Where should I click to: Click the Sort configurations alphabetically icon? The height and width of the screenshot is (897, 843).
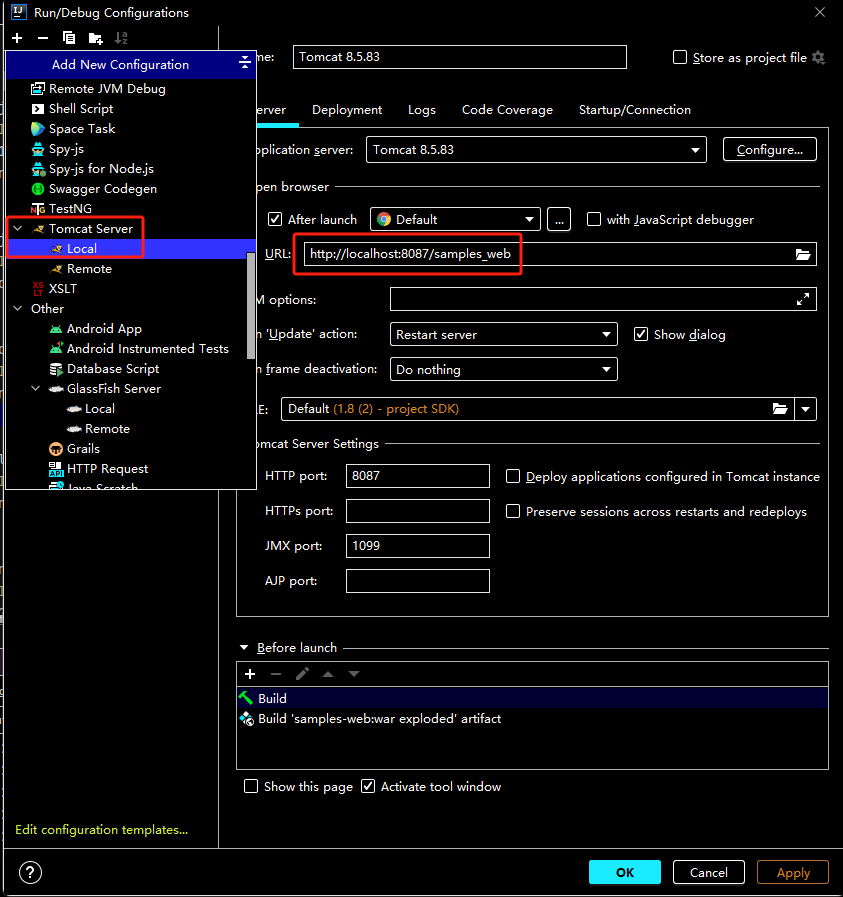click(x=121, y=38)
